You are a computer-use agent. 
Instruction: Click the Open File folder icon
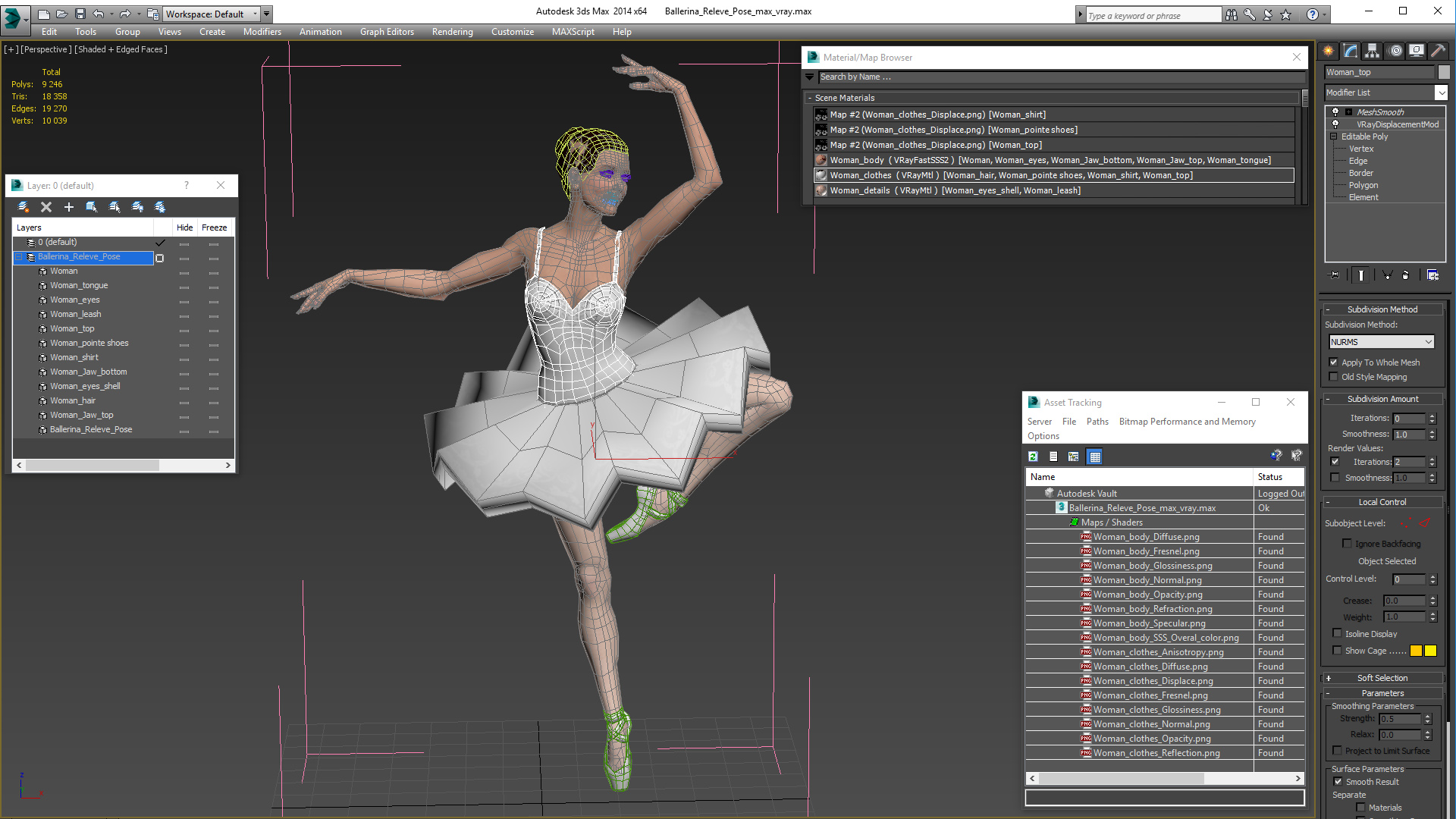point(61,14)
